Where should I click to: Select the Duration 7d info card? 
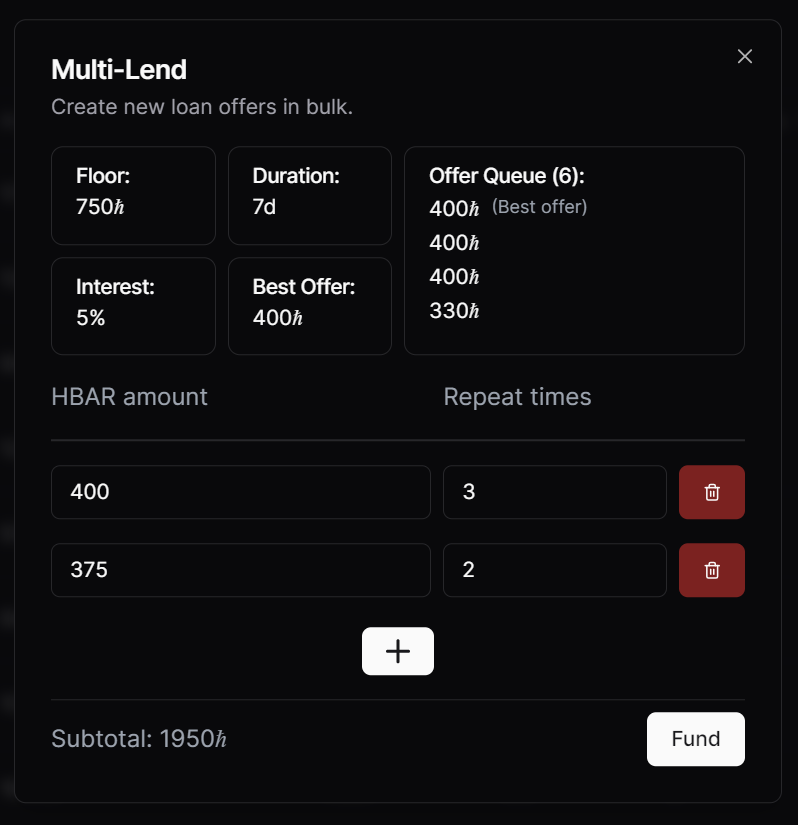pyautogui.click(x=309, y=195)
